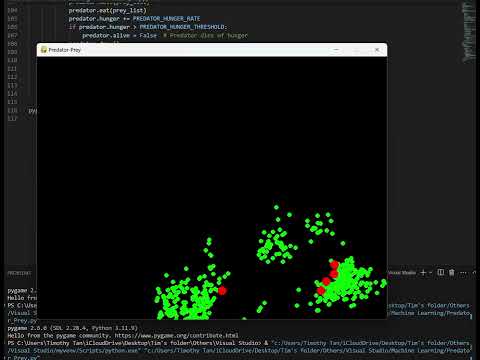Screen dimensions: 480x360
Task: Minimize the Predator-Prey window
Action: pyautogui.click(x=336, y=50)
